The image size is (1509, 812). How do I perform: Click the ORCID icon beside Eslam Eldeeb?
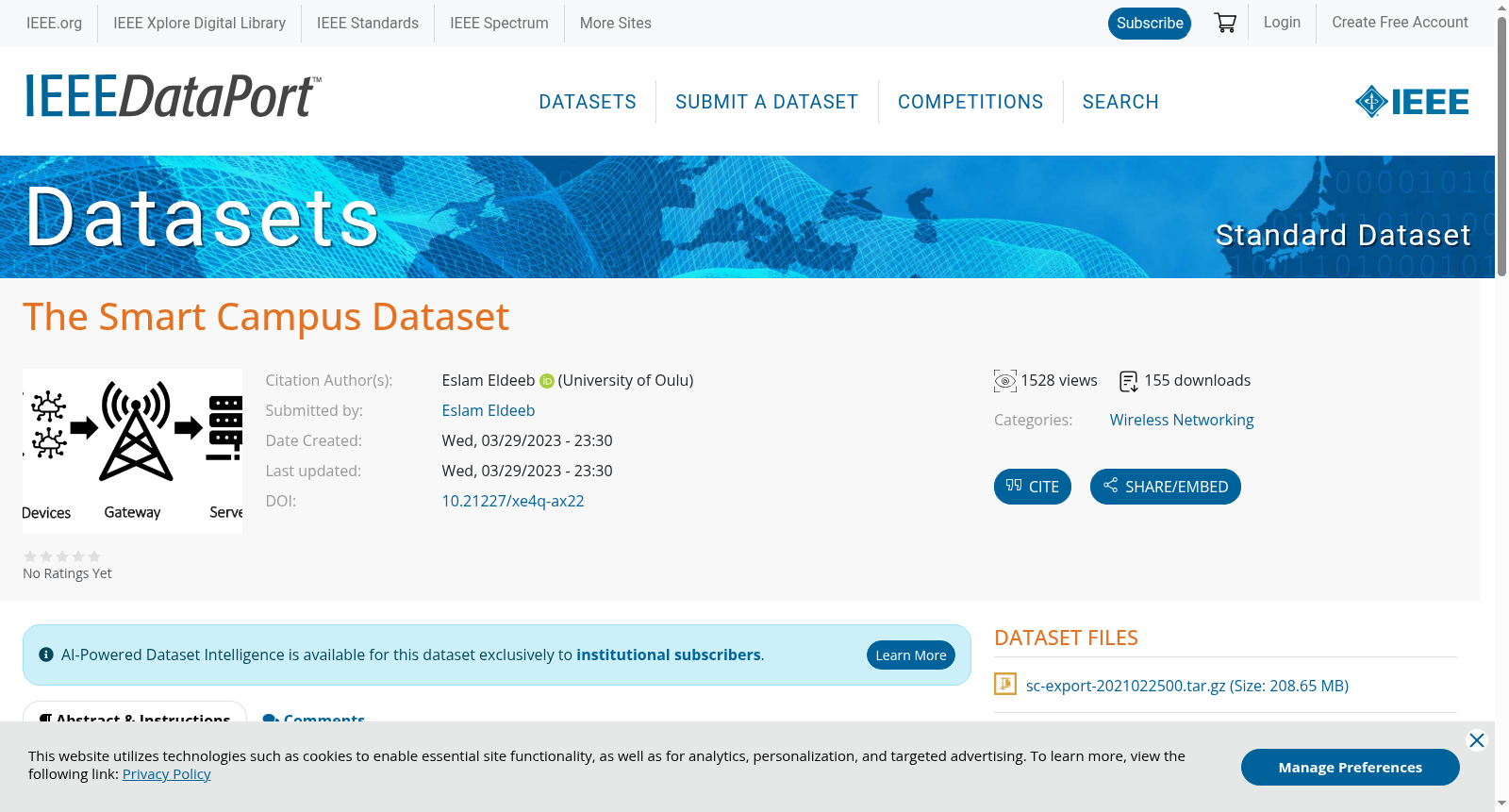pyautogui.click(x=546, y=381)
